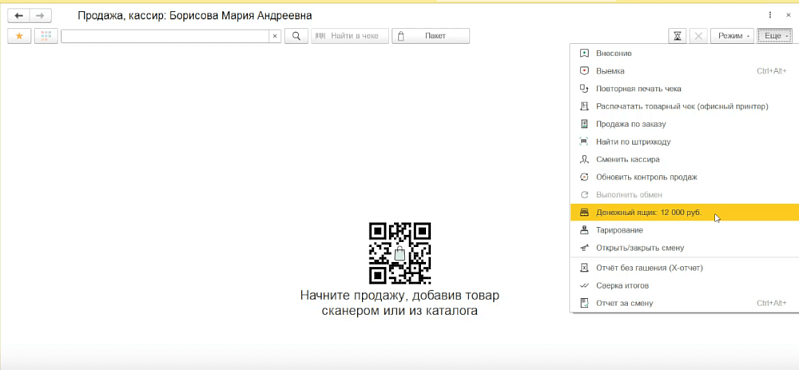Click the person icon beside Сменить кассира
Image resolution: width=799 pixels, height=370 pixels.
click(x=584, y=159)
